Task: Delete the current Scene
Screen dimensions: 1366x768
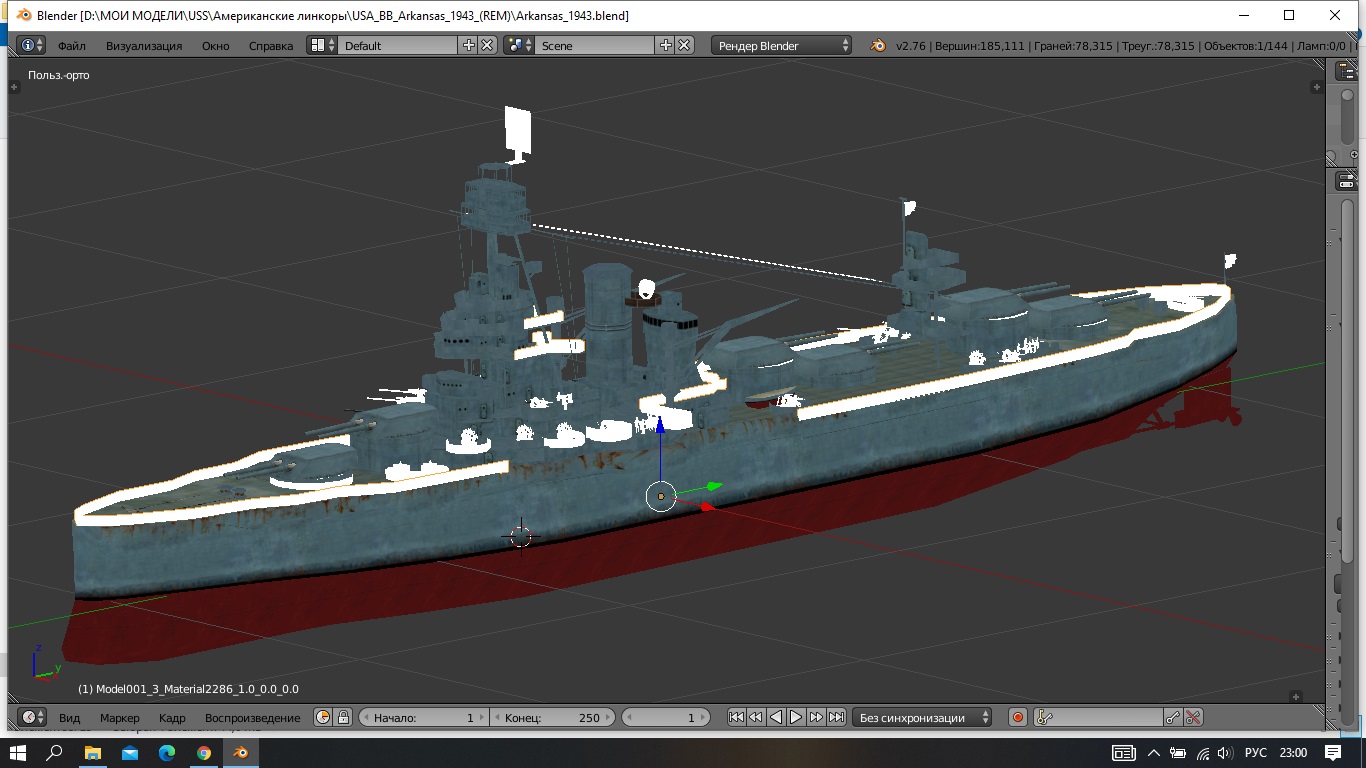Action: coord(684,45)
